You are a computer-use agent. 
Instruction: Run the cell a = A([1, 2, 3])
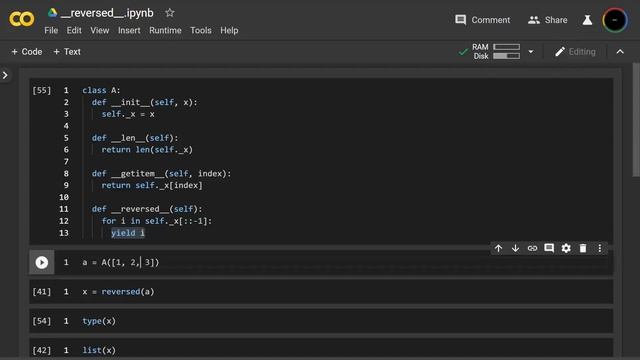(42, 262)
